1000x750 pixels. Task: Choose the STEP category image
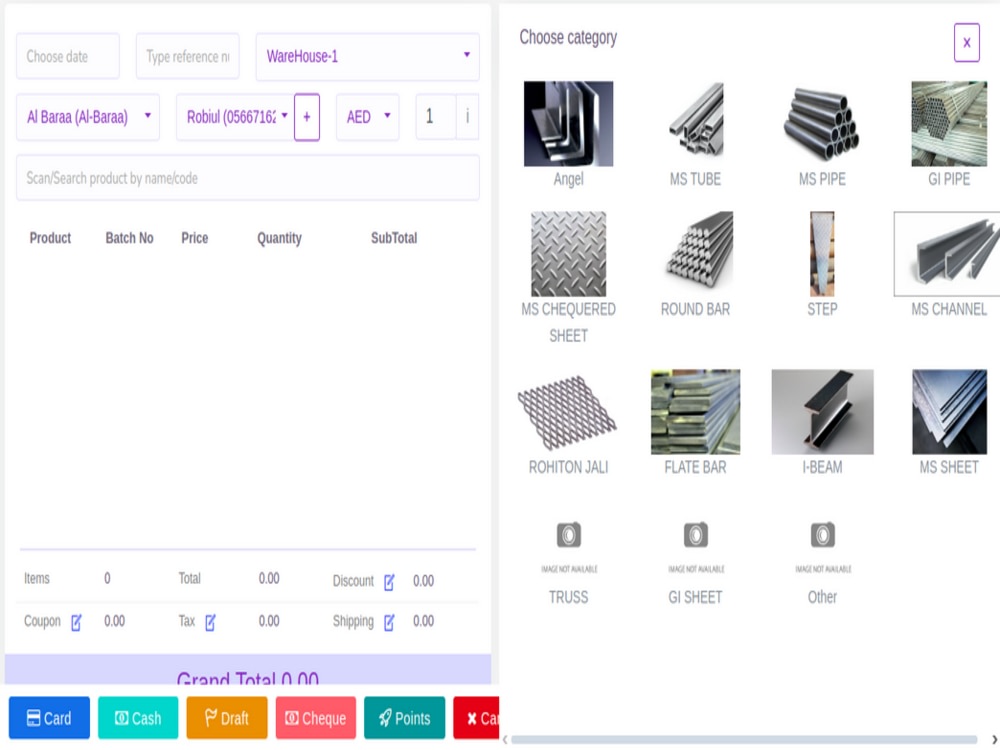[822, 254]
